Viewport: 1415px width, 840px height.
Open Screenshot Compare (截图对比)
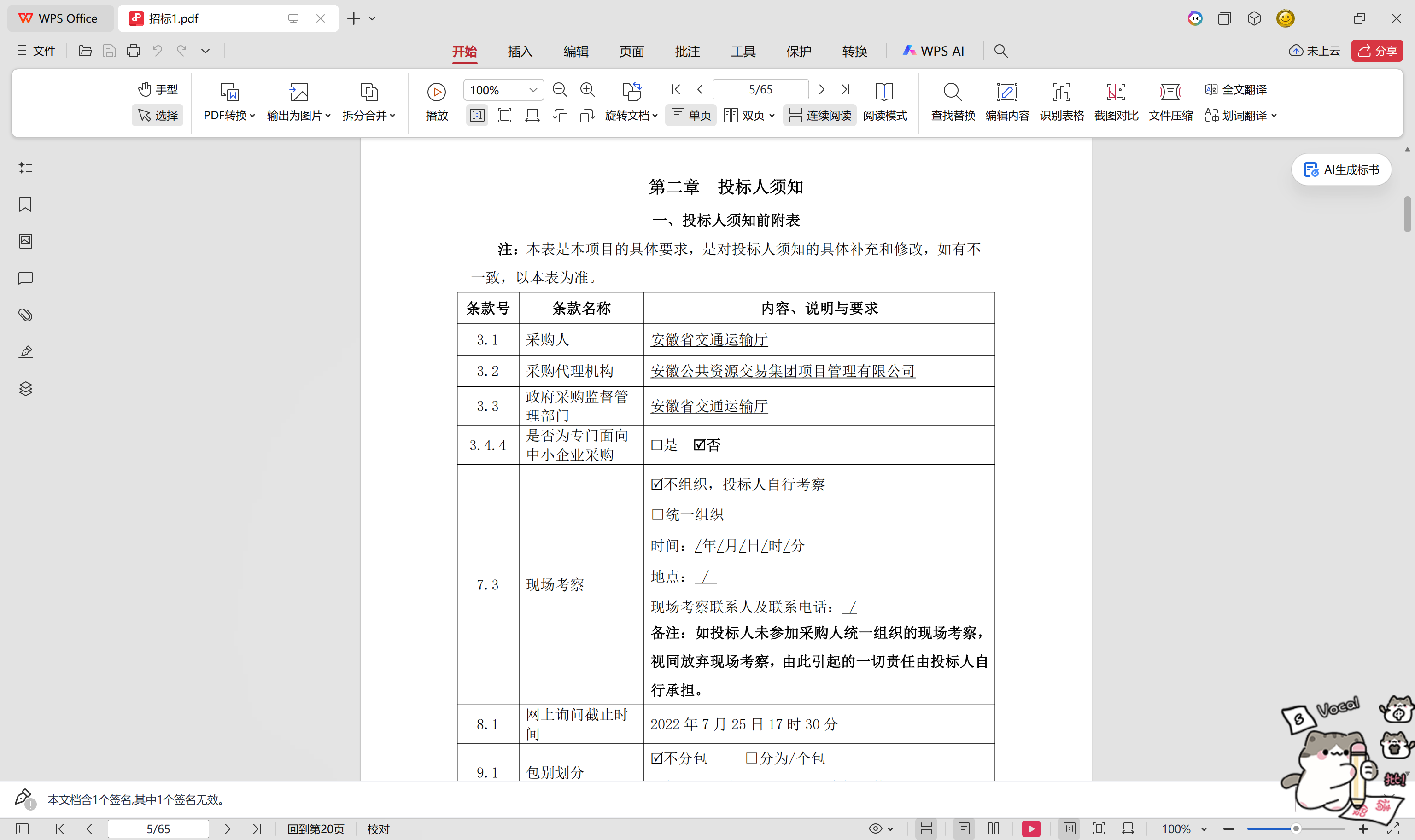click(1116, 102)
